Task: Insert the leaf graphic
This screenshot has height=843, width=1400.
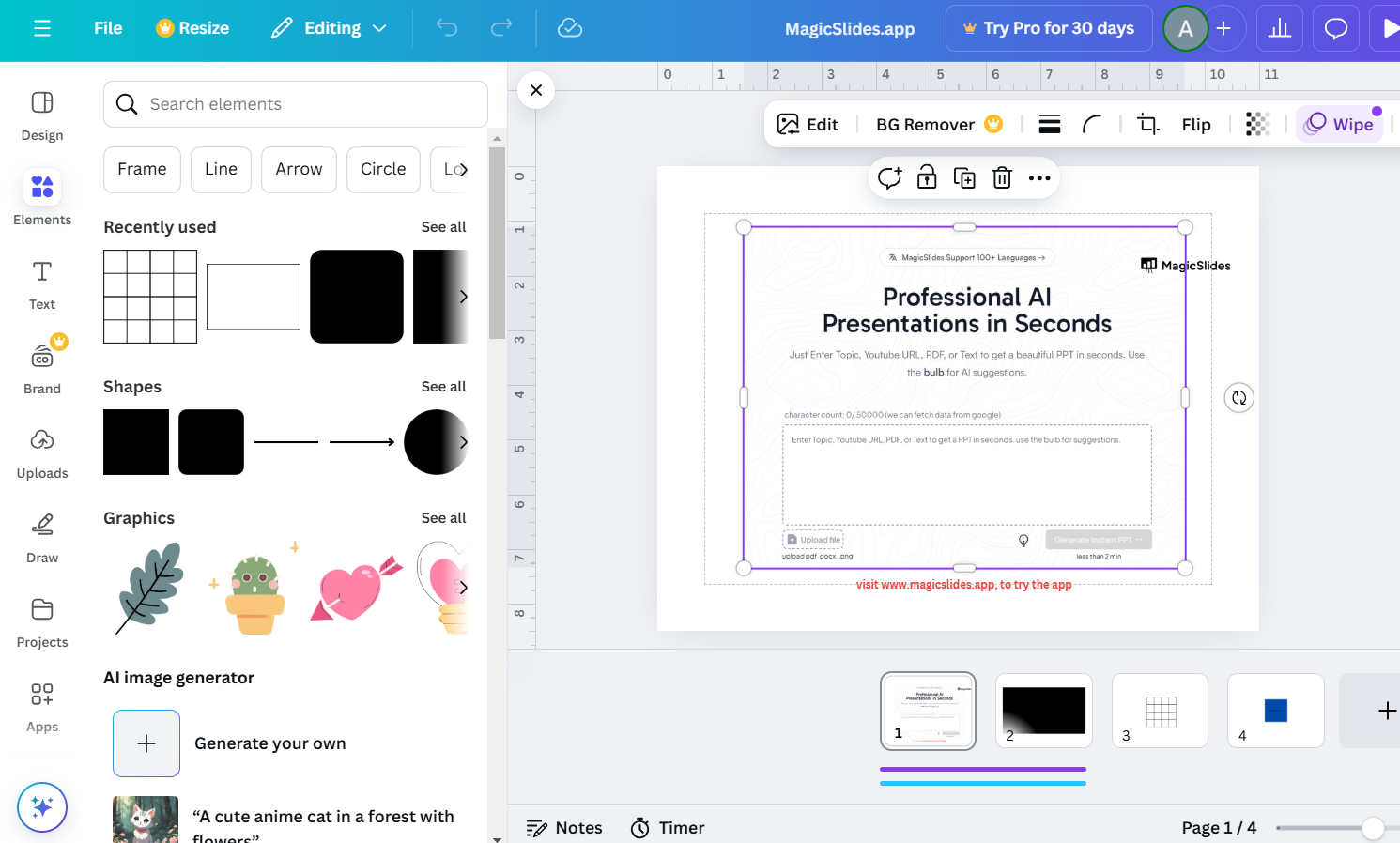Action: (x=150, y=588)
